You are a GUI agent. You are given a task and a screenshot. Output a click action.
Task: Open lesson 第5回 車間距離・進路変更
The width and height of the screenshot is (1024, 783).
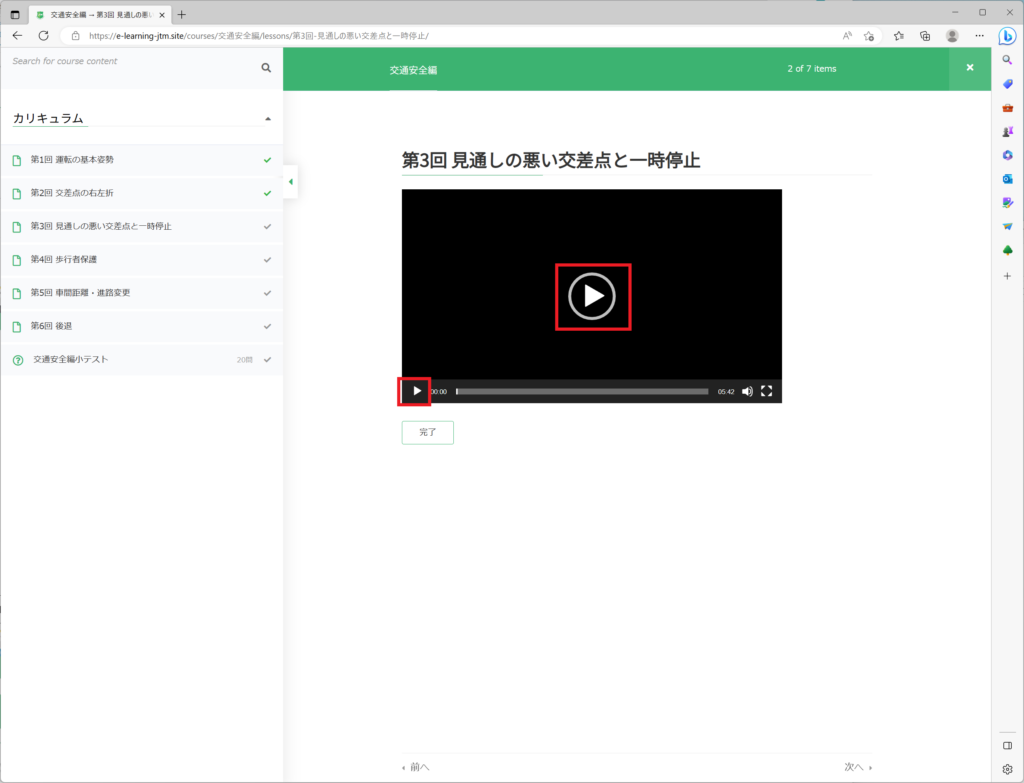point(80,293)
